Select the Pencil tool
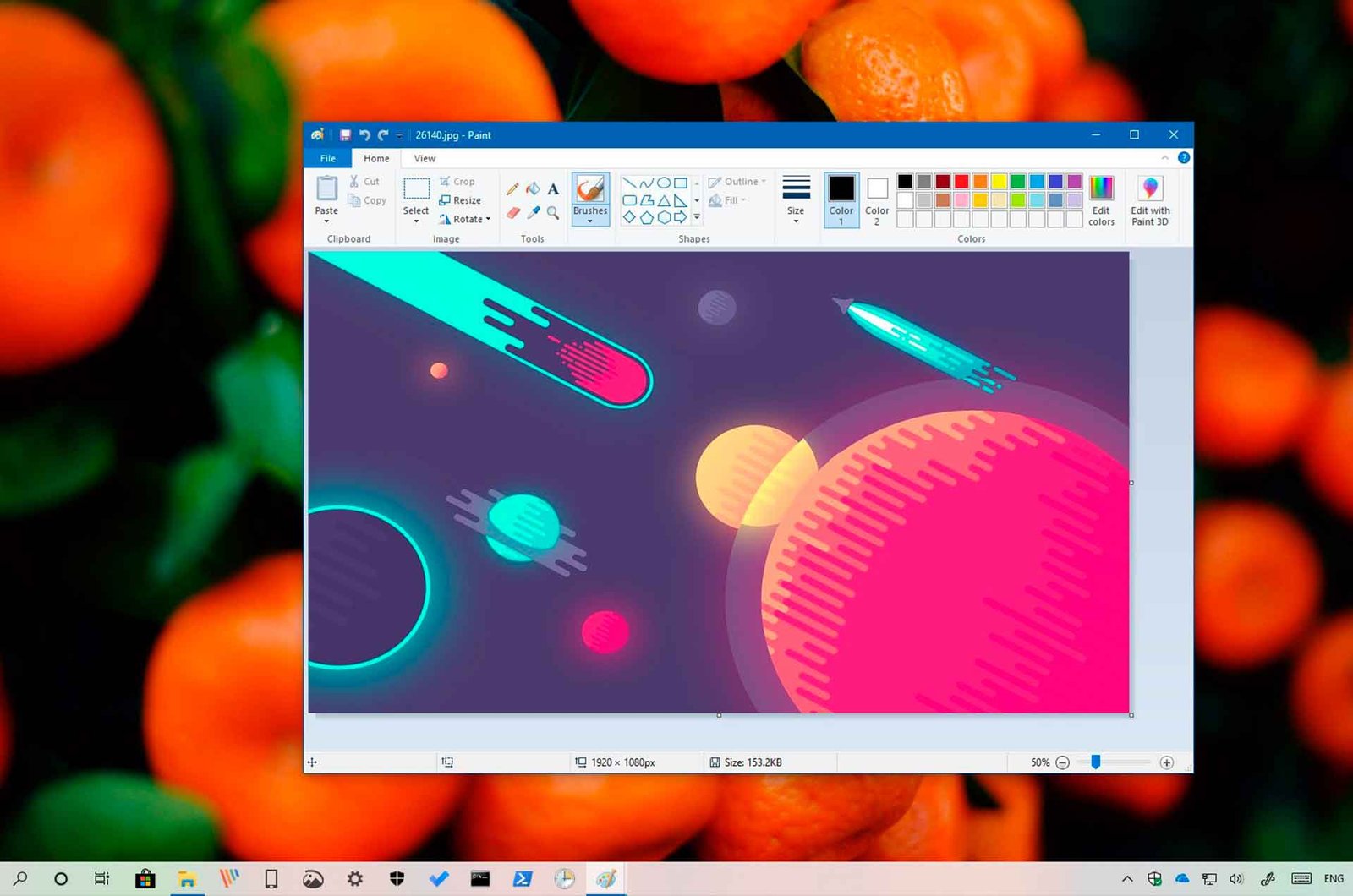Viewport: 1353px width, 896px height. pos(512,188)
